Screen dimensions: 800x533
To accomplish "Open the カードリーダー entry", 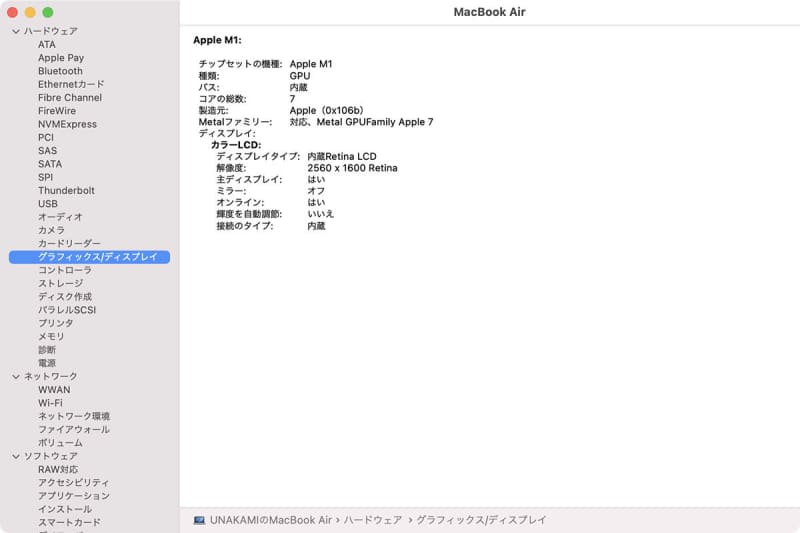I will 69,244.
